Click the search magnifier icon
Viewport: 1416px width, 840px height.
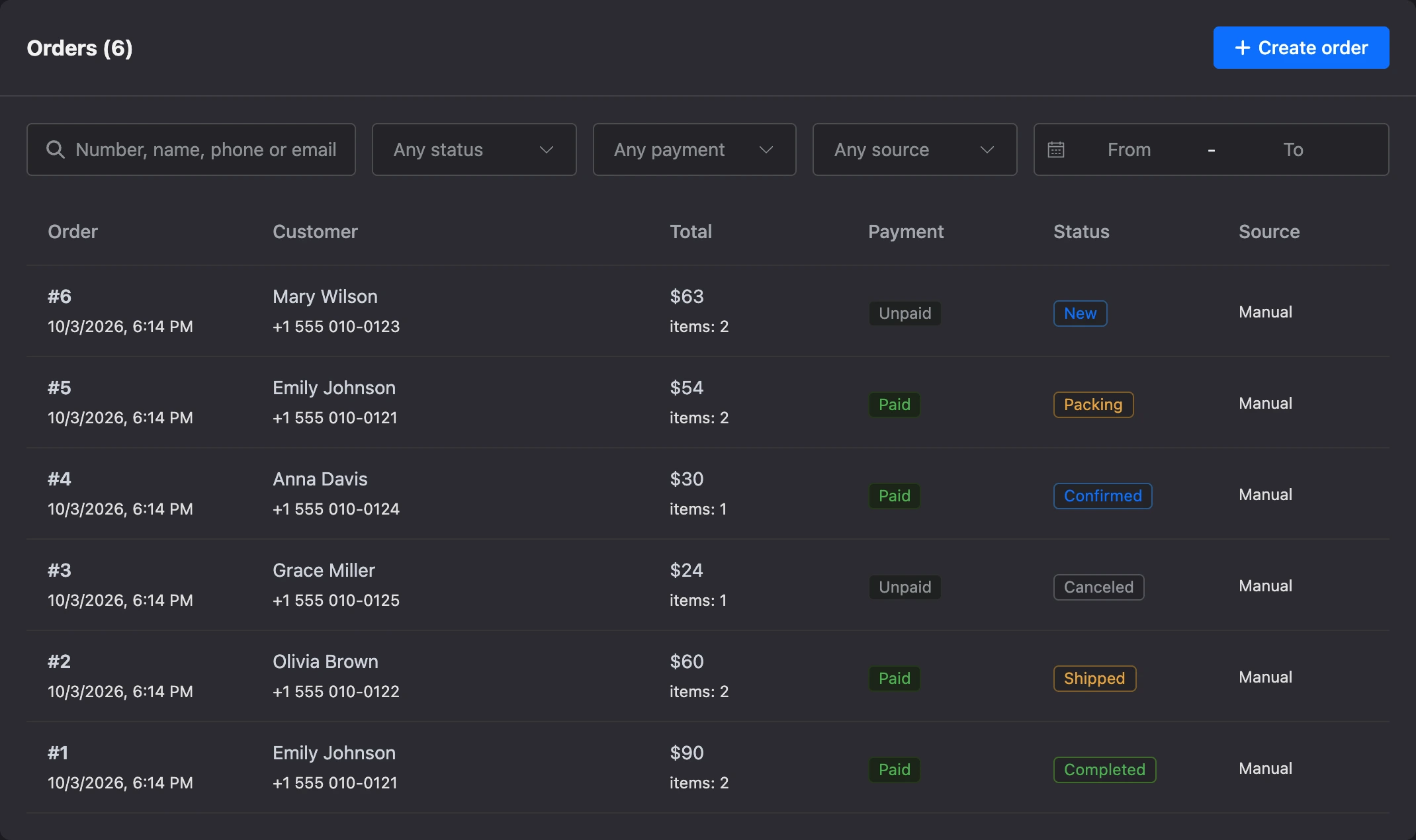pos(56,149)
